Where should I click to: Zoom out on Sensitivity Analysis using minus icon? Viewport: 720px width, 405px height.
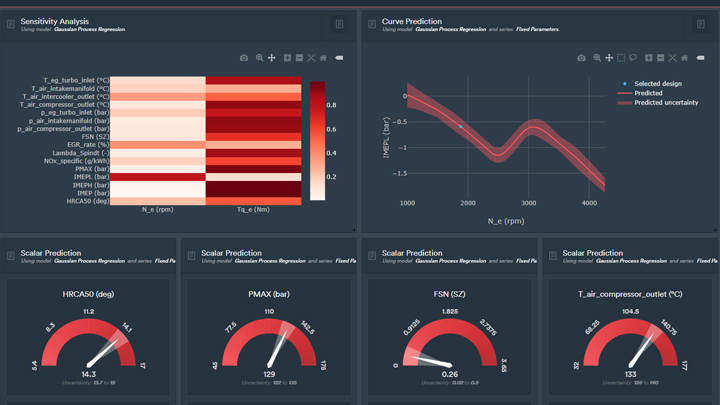click(x=299, y=58)
